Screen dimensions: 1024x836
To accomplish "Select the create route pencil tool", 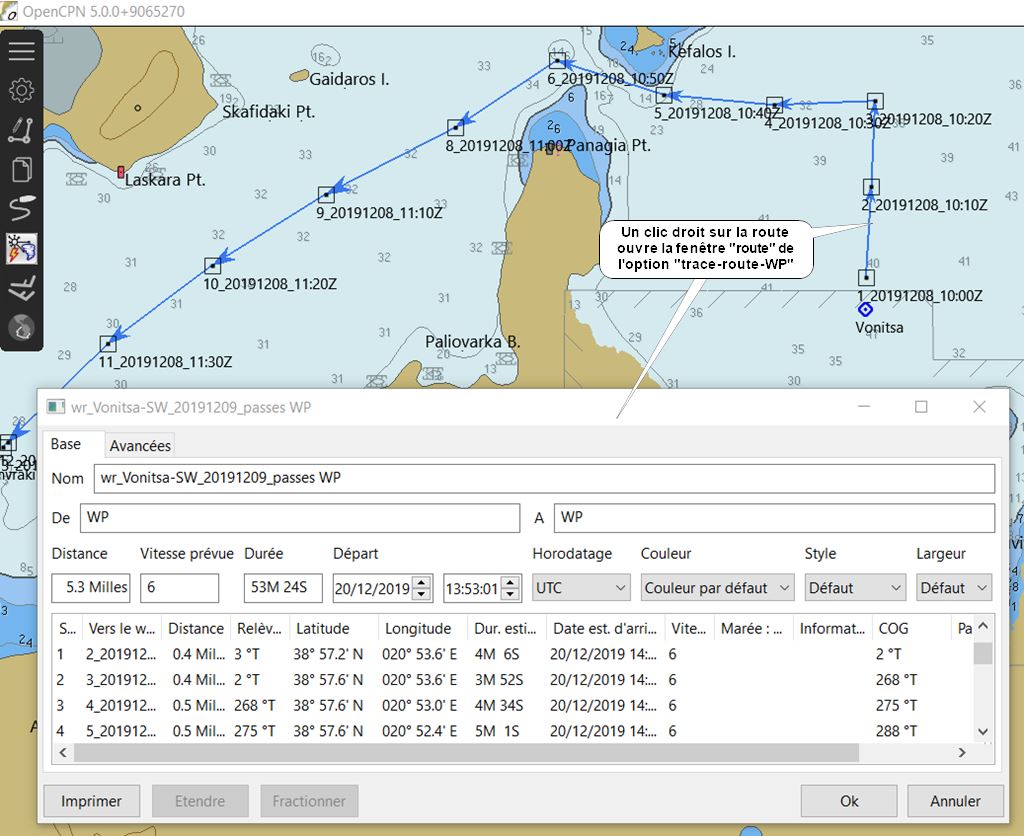I will coord(22,130).
